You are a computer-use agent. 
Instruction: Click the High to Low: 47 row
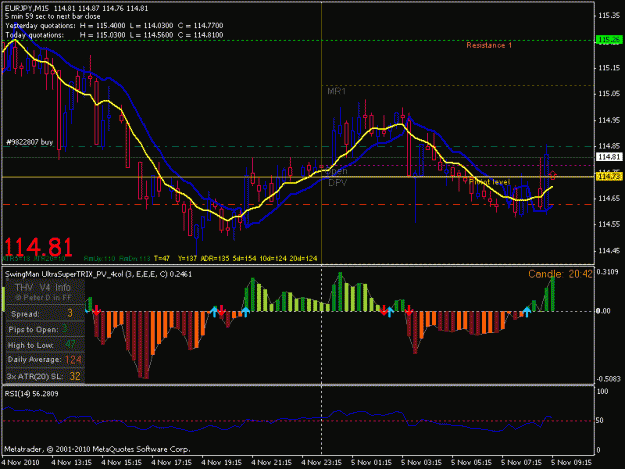(45, 345)
